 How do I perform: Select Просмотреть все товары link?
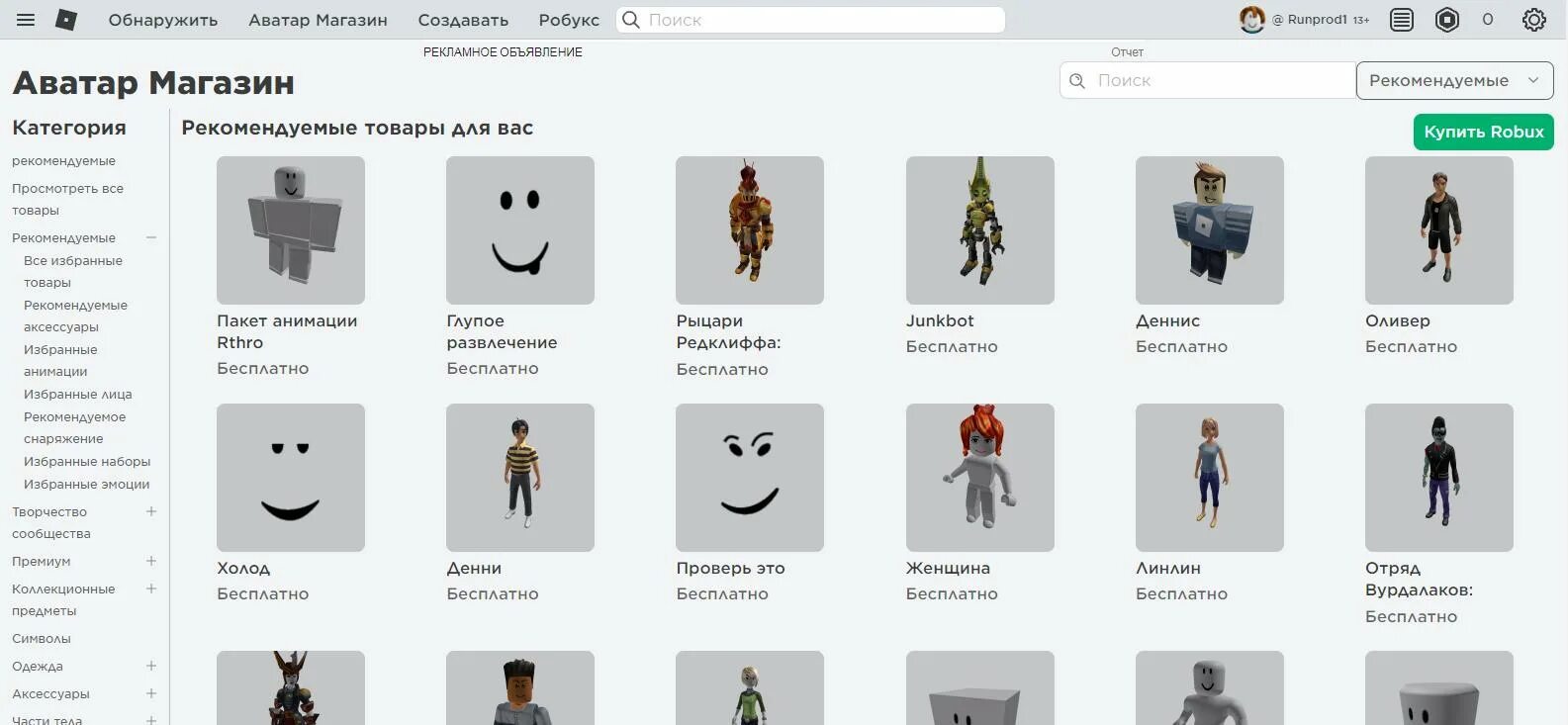(67, 199)
